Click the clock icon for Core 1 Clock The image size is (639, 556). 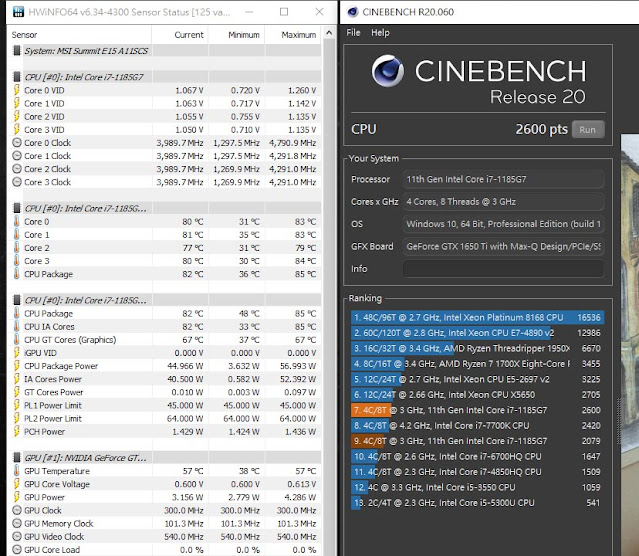coord(17,156)
